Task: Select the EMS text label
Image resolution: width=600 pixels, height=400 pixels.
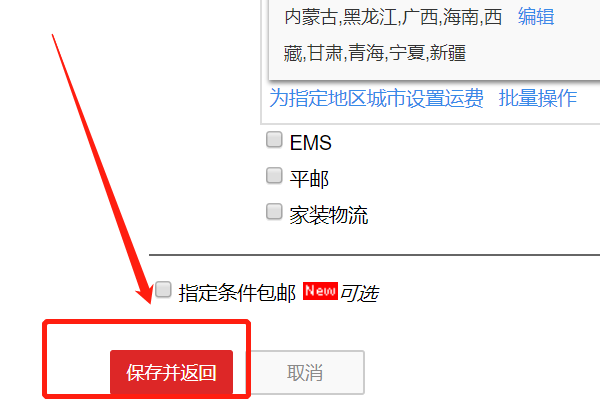Action: click(310, 143)
